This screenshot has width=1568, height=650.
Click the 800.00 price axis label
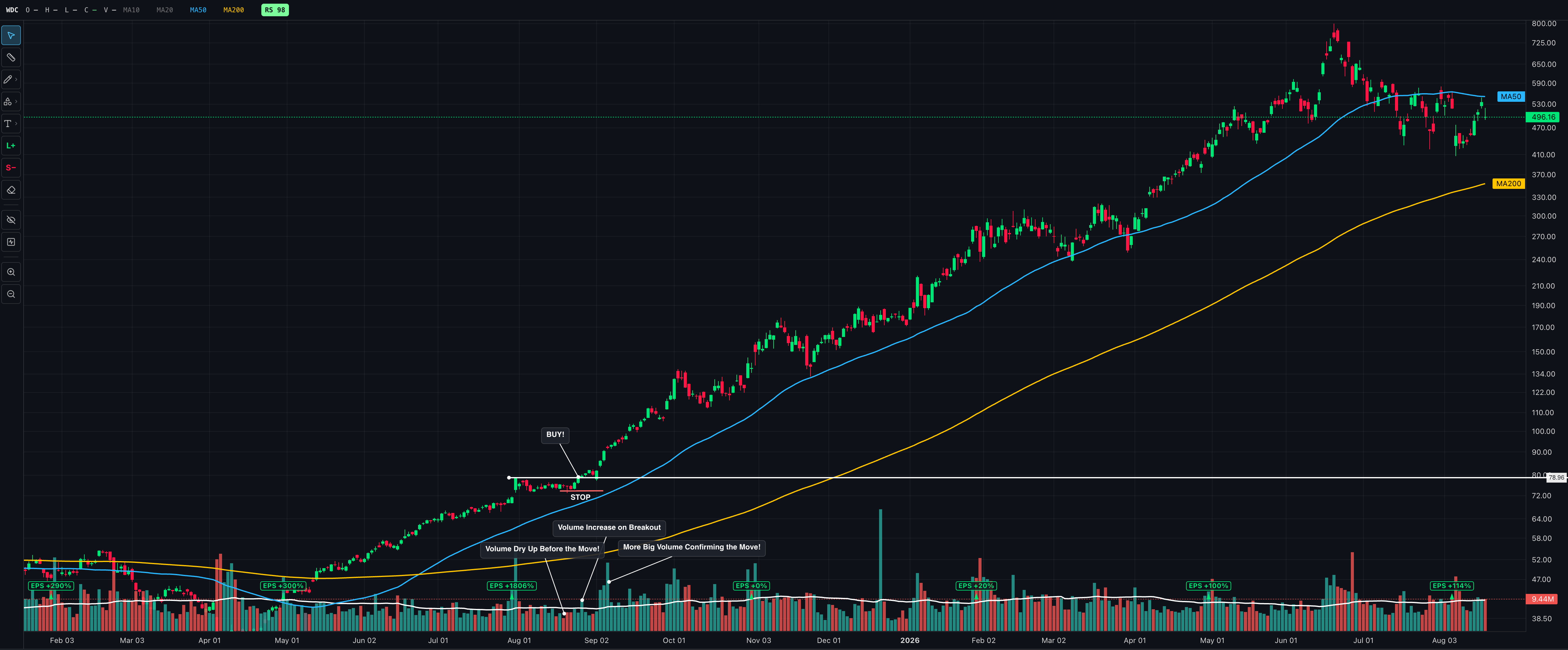pyautogui.click(x=1544, y=24)
